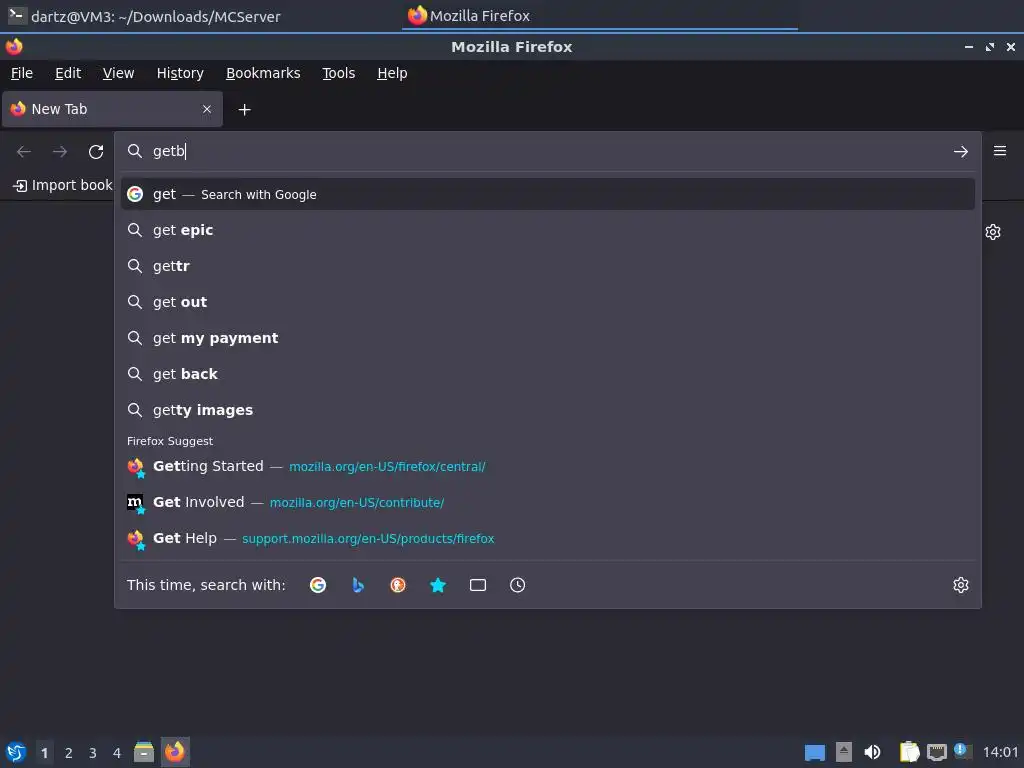Open new tab page personalization gear

pyautogui.click(x=993, y=232)
